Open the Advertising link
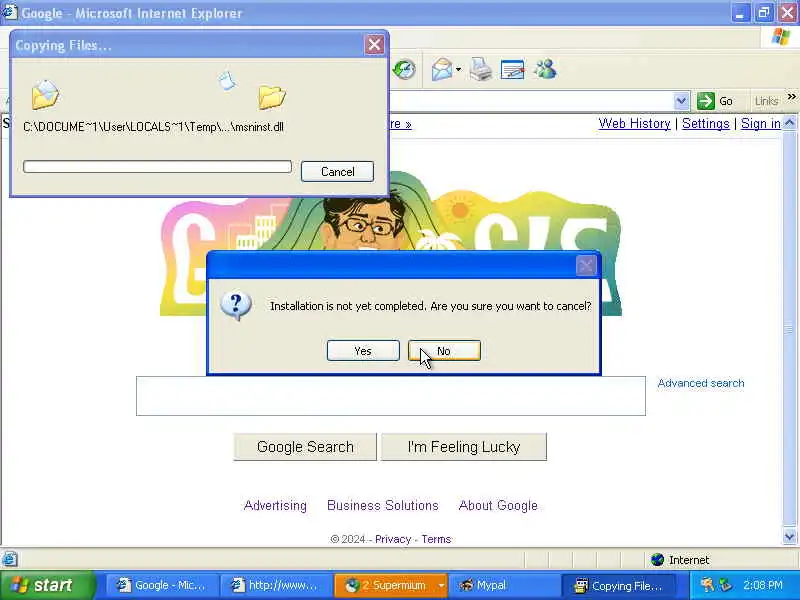 275,506
